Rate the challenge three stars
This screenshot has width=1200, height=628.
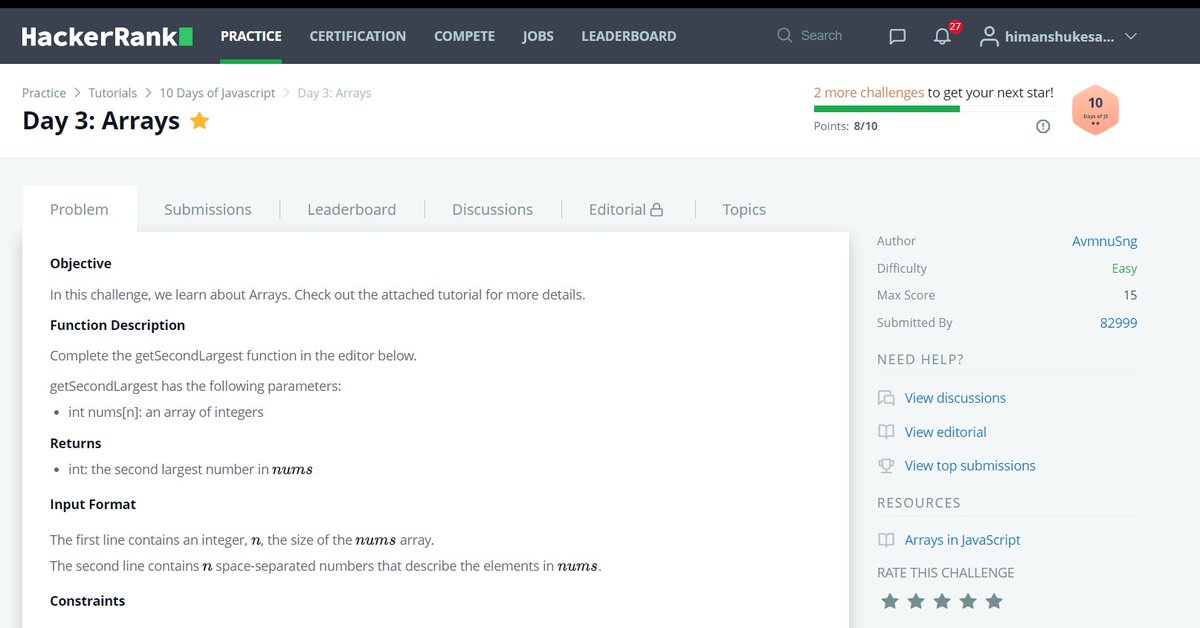coord(942,601)
